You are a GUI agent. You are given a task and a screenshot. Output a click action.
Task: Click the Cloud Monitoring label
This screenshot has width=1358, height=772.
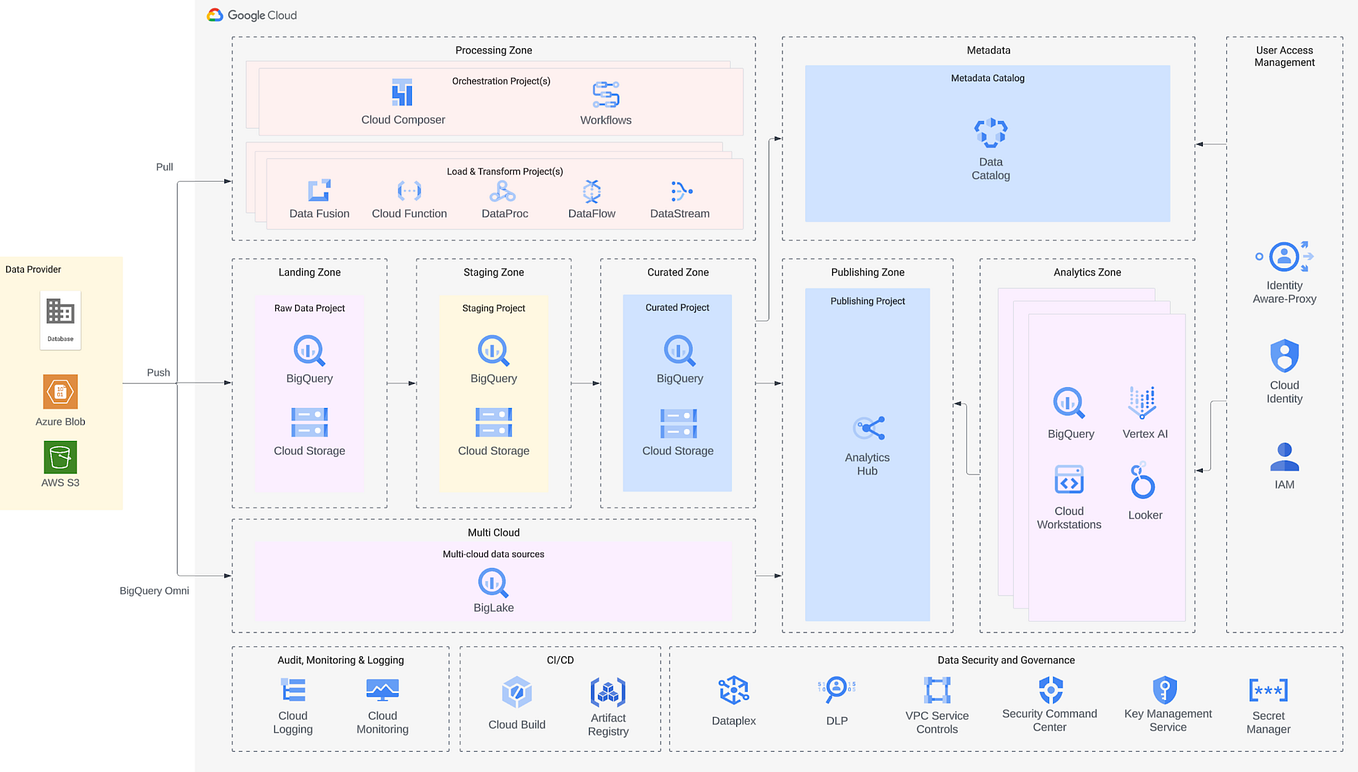[x=382, y=722]
